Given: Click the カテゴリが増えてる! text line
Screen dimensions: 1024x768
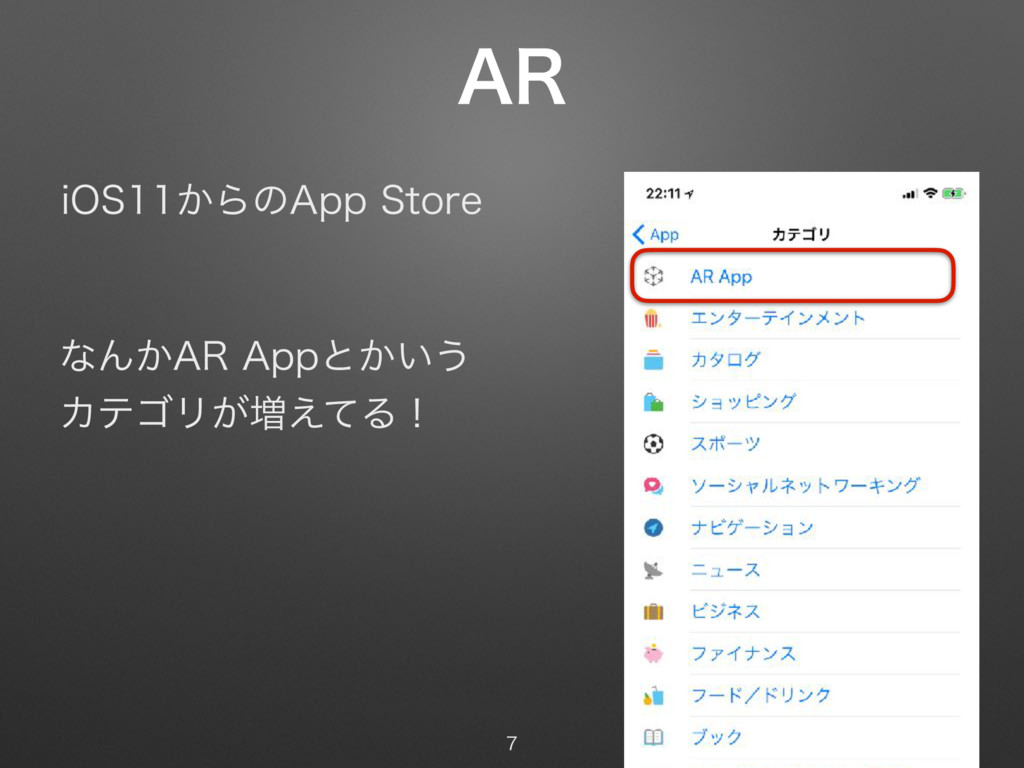Looking at the screenshot, I should (x=243, y=413).
